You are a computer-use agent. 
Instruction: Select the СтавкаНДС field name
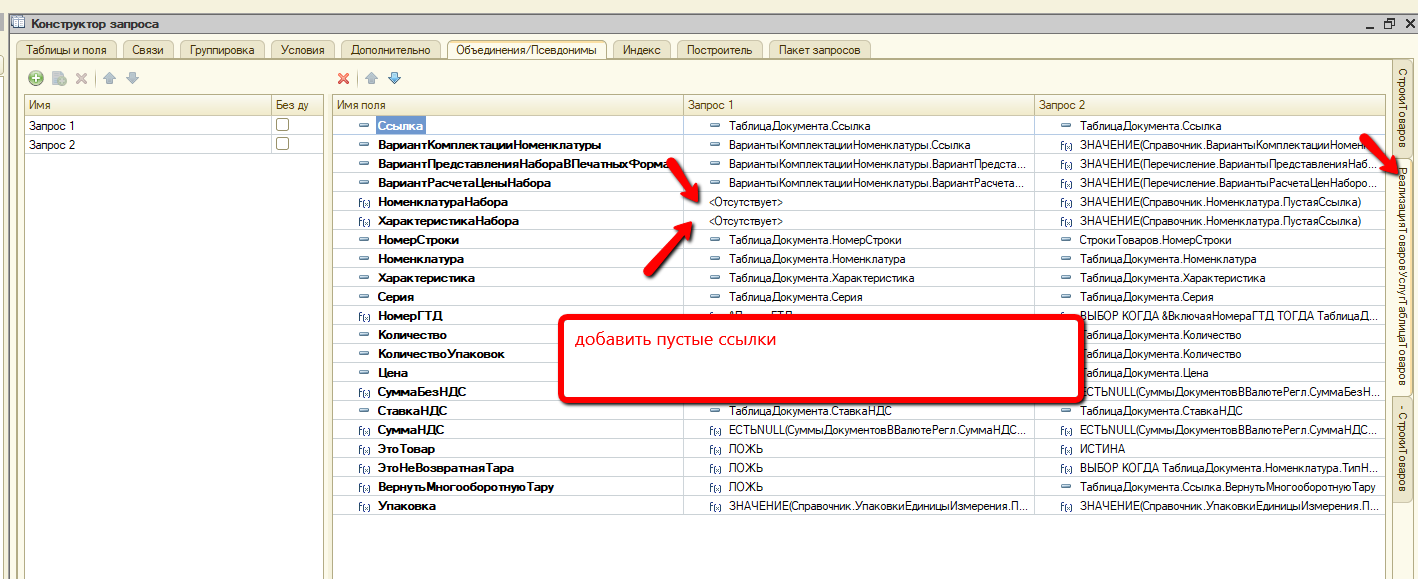point(414,411)
